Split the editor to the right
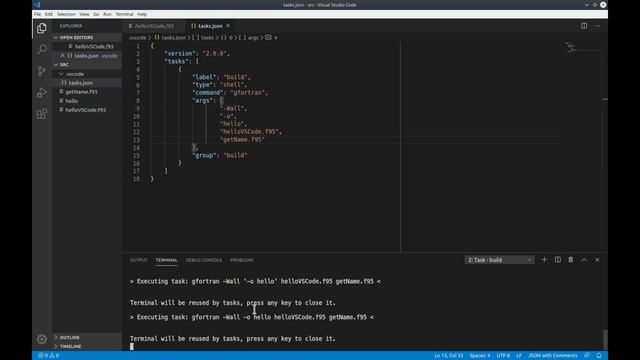The height and width of the screenshot is (360, 640). [x=584, y=26]
